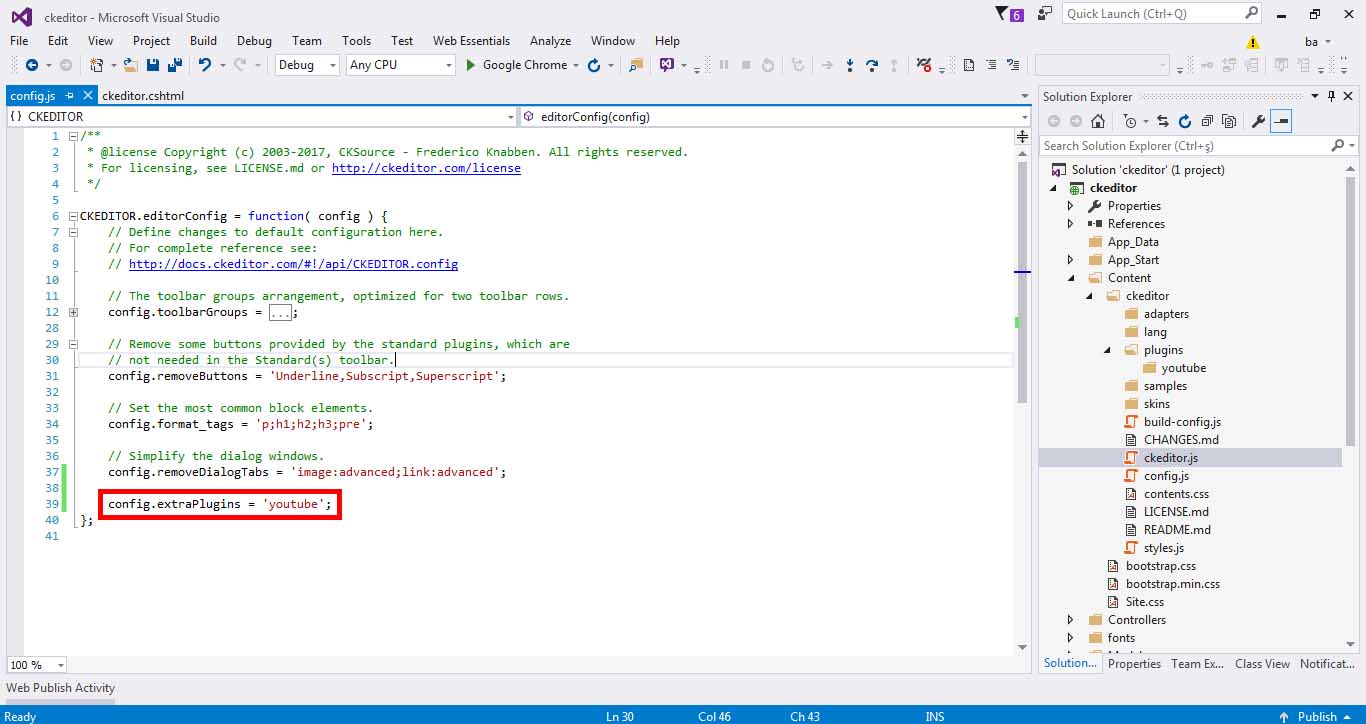
Task: Toggle auto-hide pin on Solution Explorer
Action: click(x=1331, y=96)
